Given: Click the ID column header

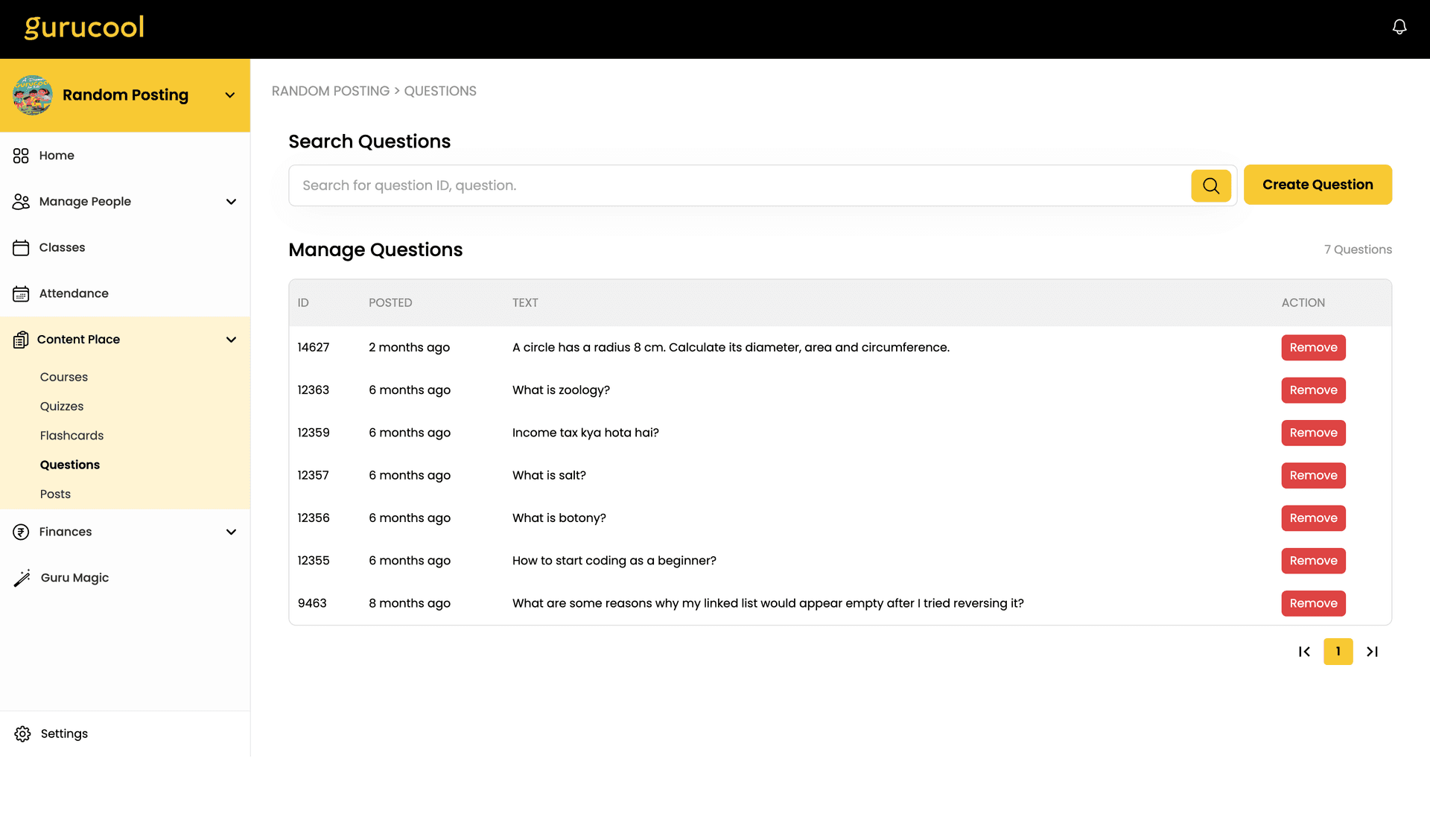Looking at the screenshot, I should 303,303.
